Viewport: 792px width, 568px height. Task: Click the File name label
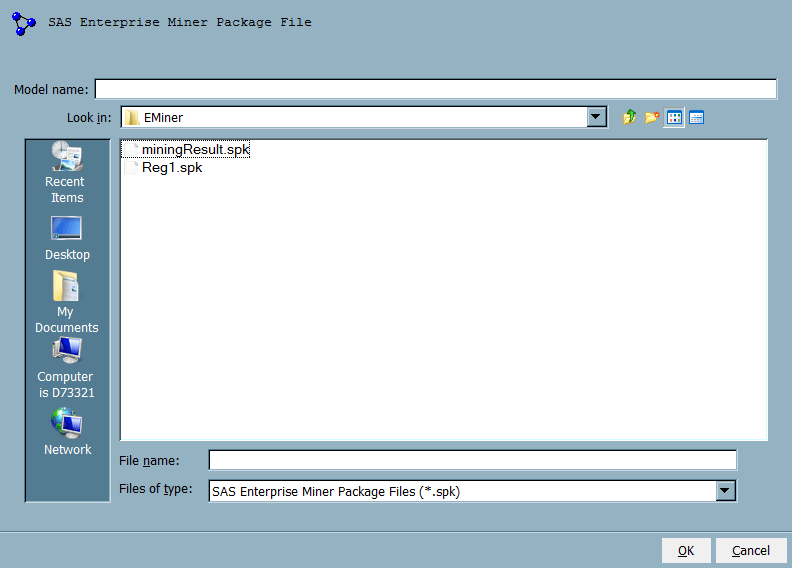point(149,460)
